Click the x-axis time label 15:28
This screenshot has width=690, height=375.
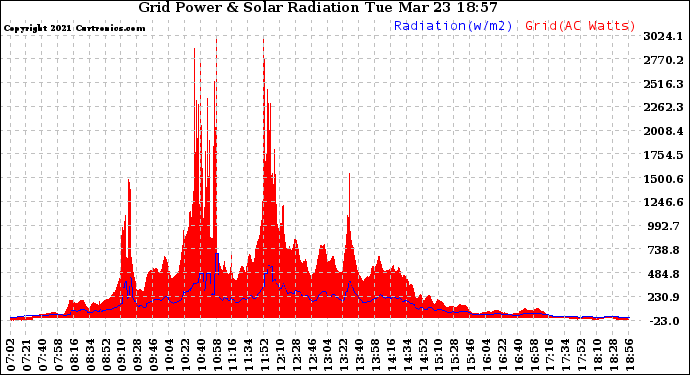pos(455,355)
